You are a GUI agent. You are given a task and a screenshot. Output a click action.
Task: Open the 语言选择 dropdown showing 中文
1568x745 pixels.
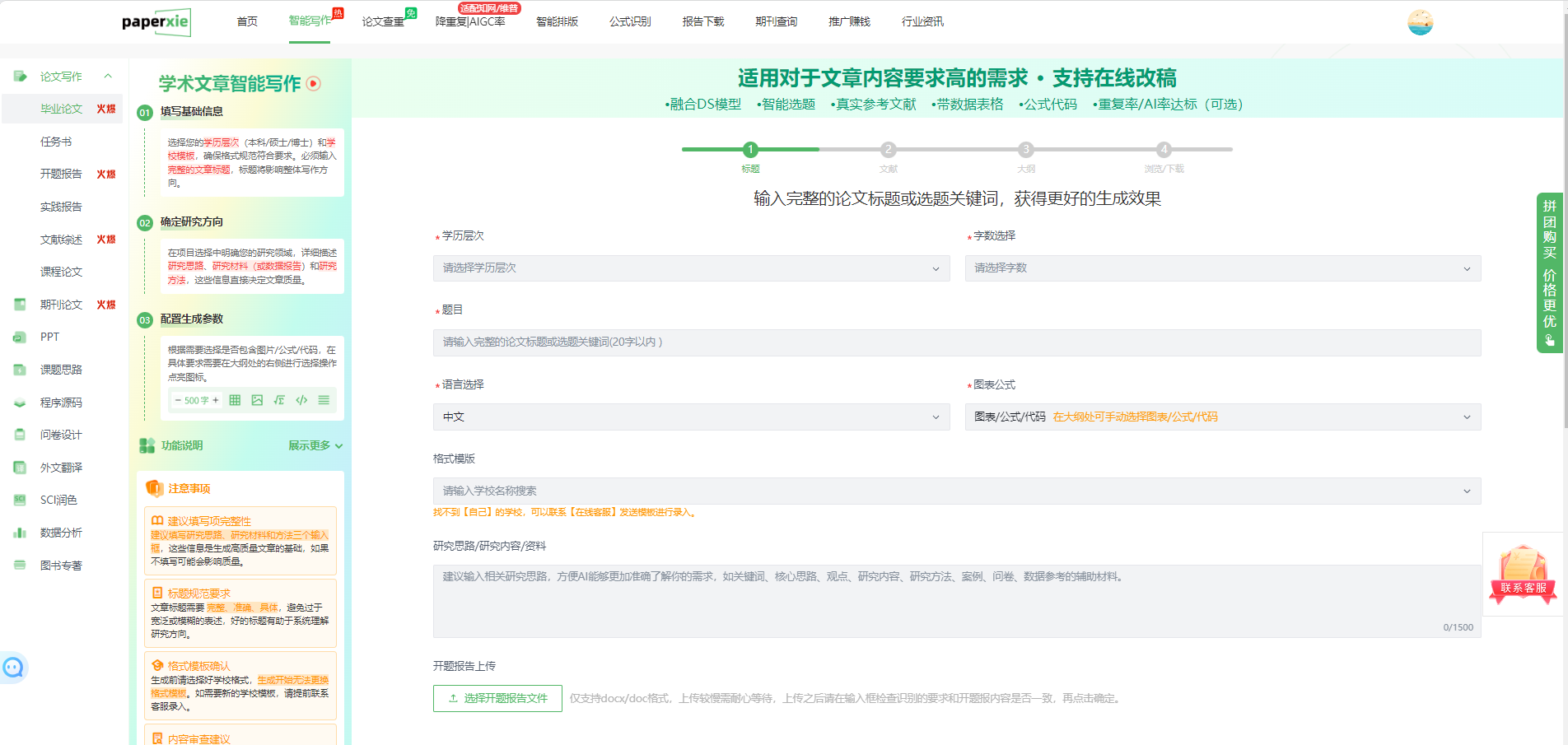691,417
